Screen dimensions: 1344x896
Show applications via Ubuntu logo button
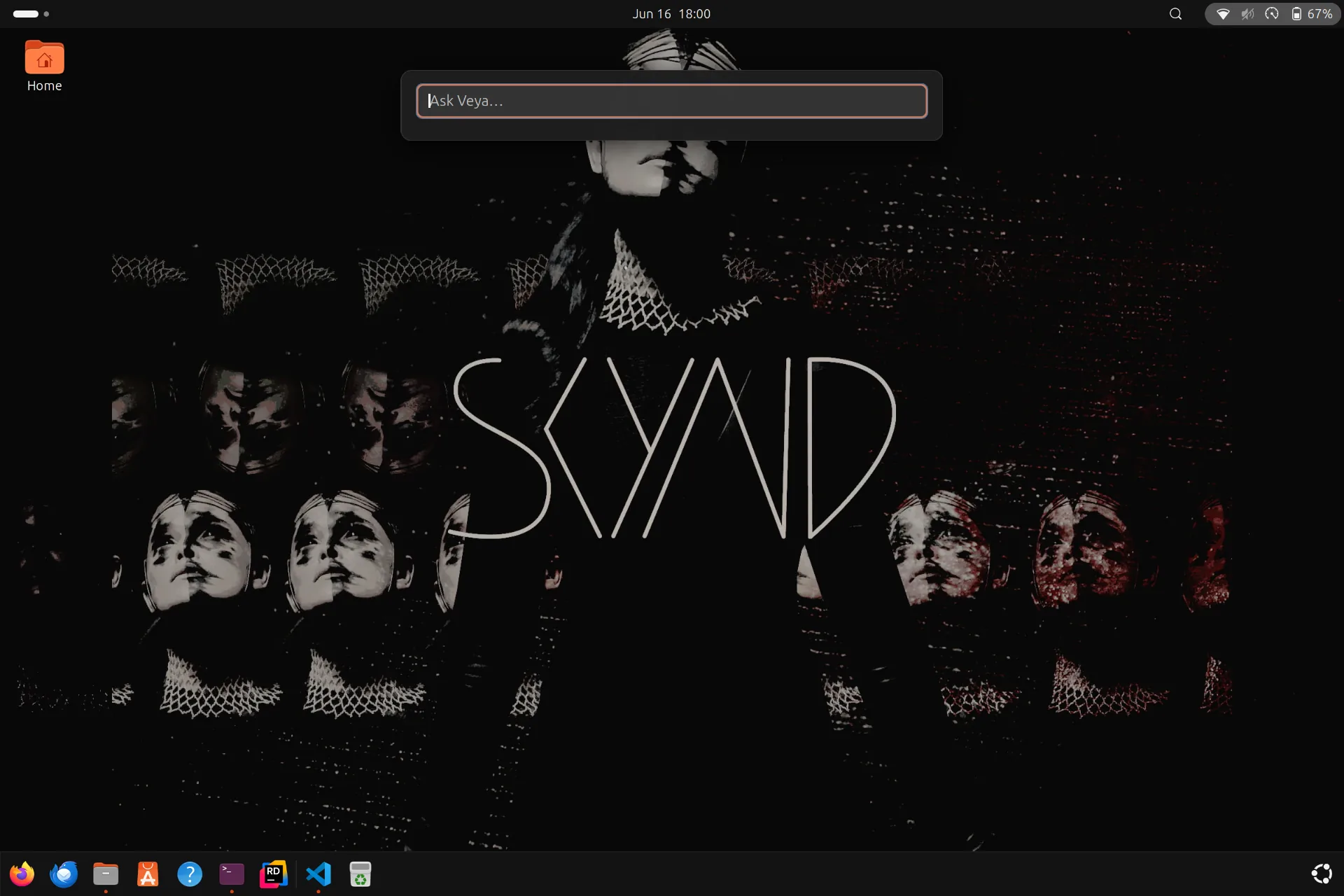1322,874
